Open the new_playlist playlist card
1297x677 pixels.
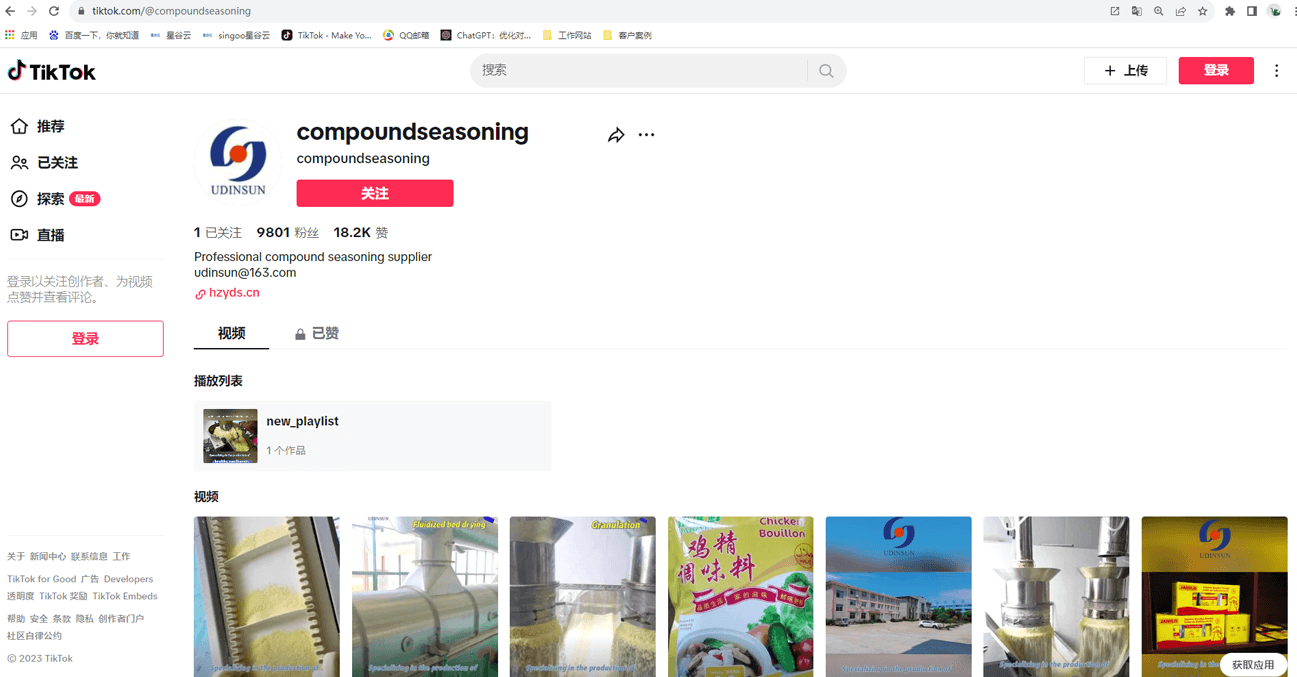pyautogui.click(x=373, y=436)
